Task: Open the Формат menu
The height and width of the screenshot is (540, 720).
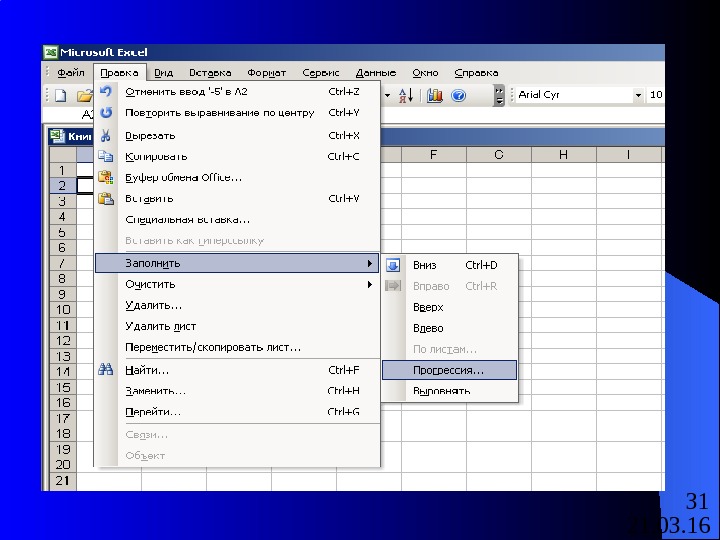Action: [266, 73]
